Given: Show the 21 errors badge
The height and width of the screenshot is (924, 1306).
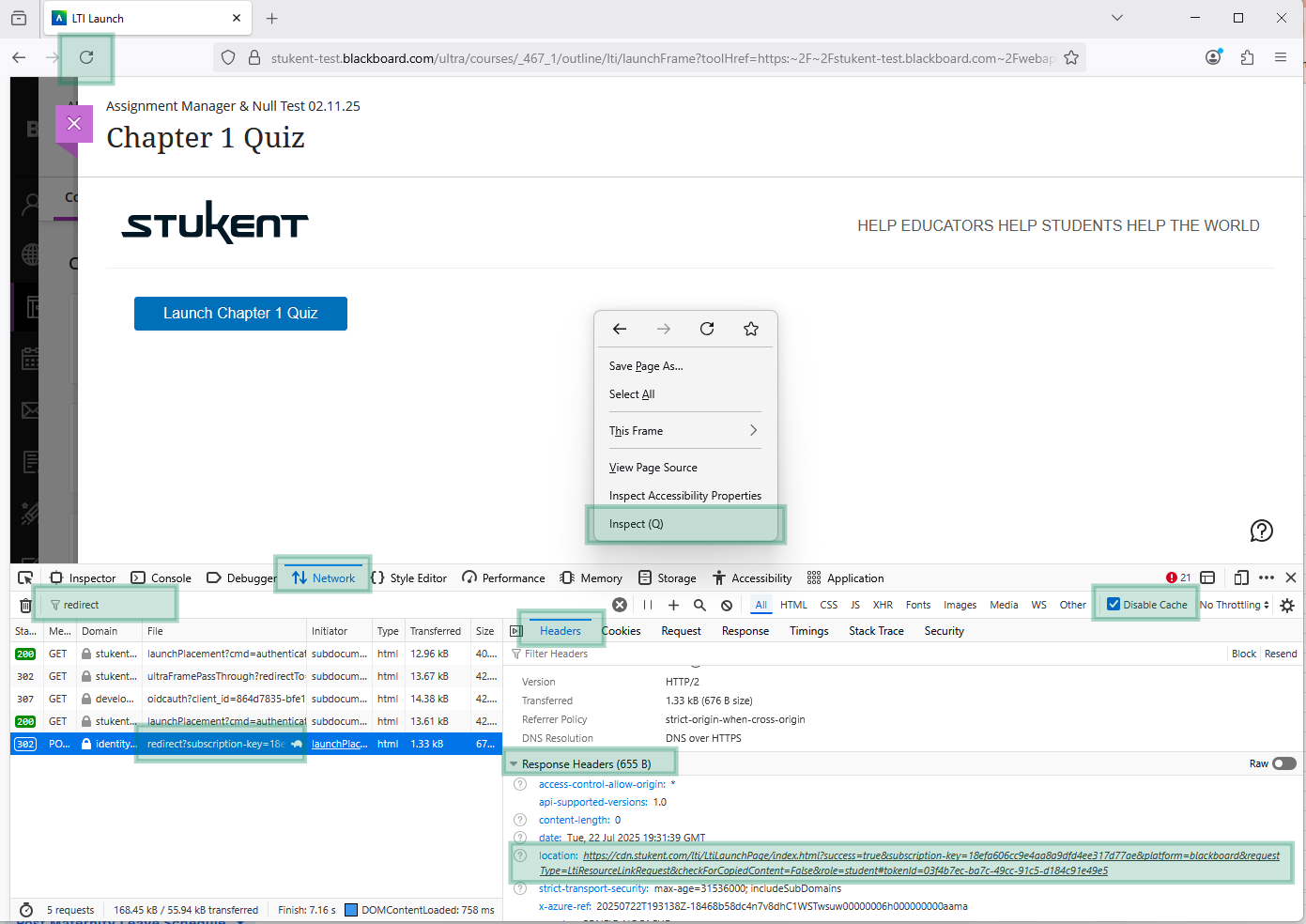Looking at the screenshot, I should 1178,577.
